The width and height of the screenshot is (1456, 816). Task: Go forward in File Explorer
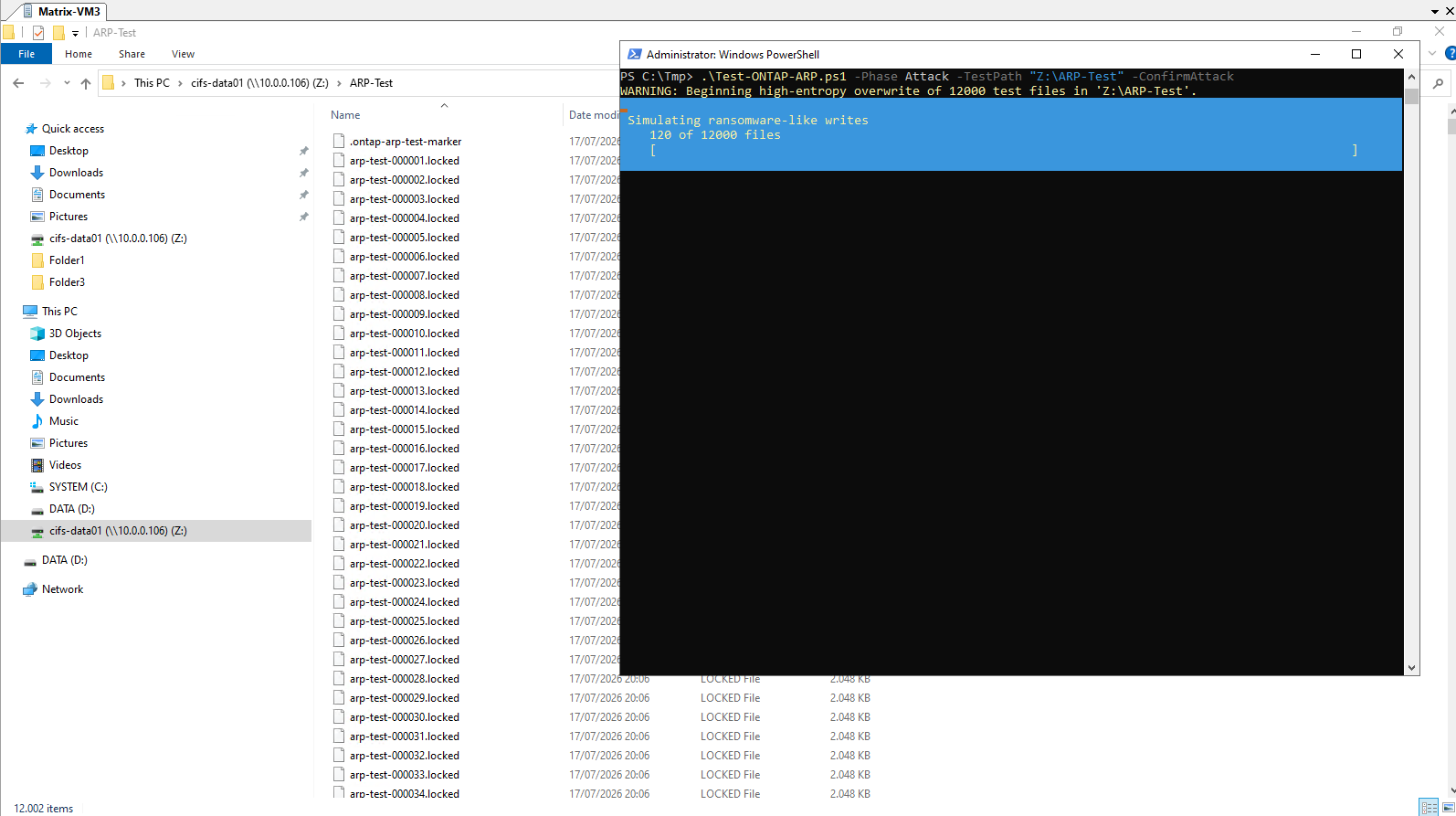pyautogui.click(x=45, y=83)
